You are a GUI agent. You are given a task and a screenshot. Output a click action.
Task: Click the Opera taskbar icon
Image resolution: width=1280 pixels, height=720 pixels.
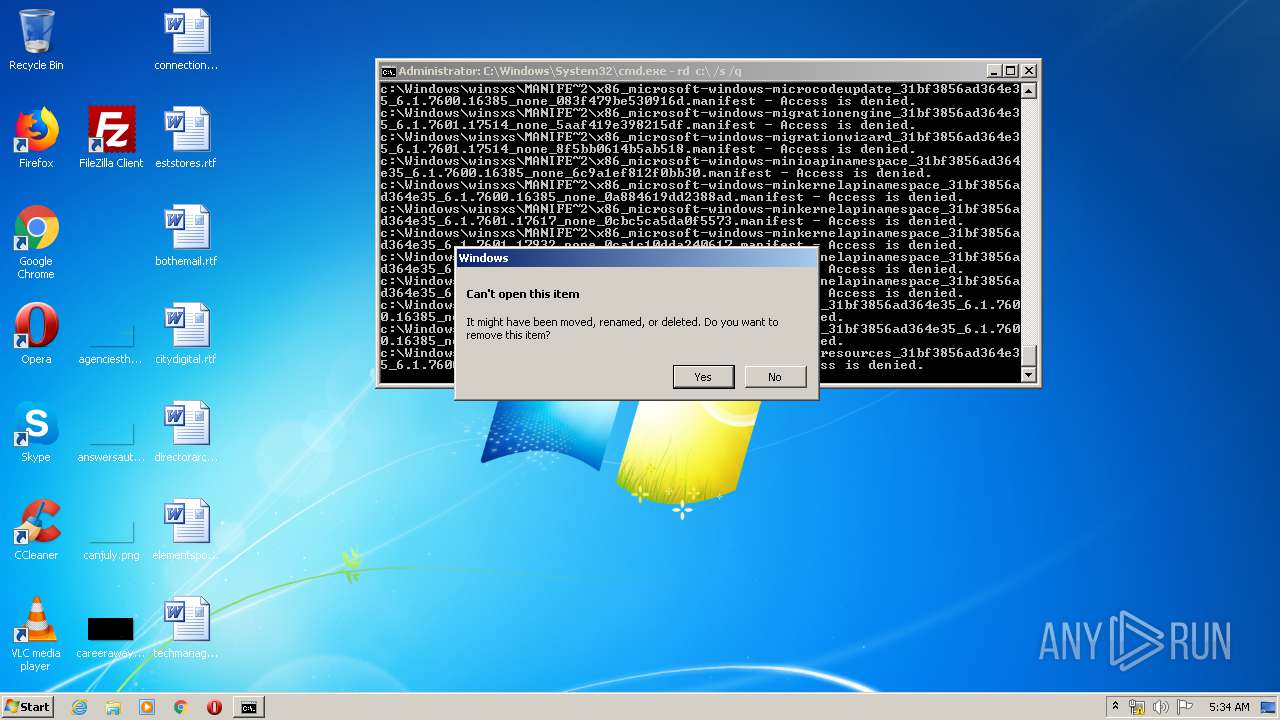click(214, 707)
